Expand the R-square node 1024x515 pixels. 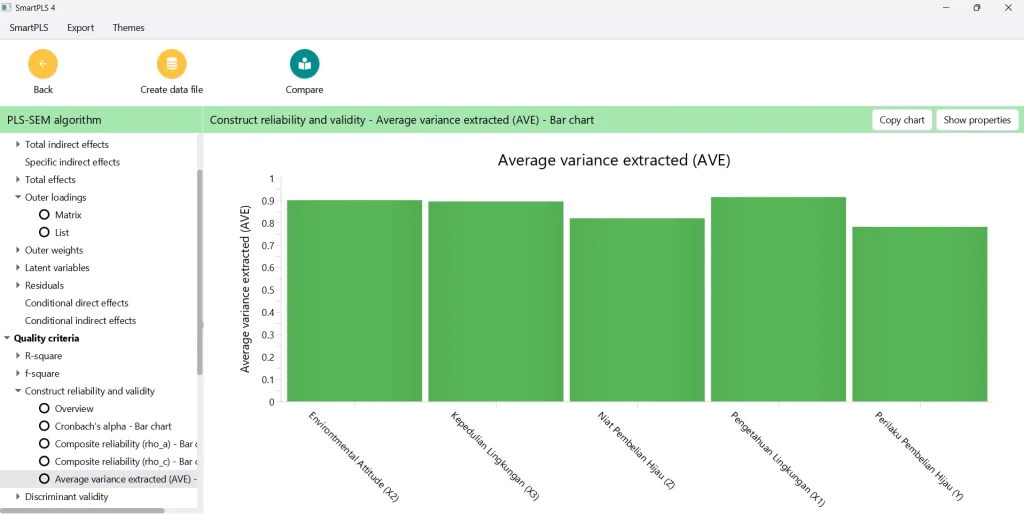point(18,356)
